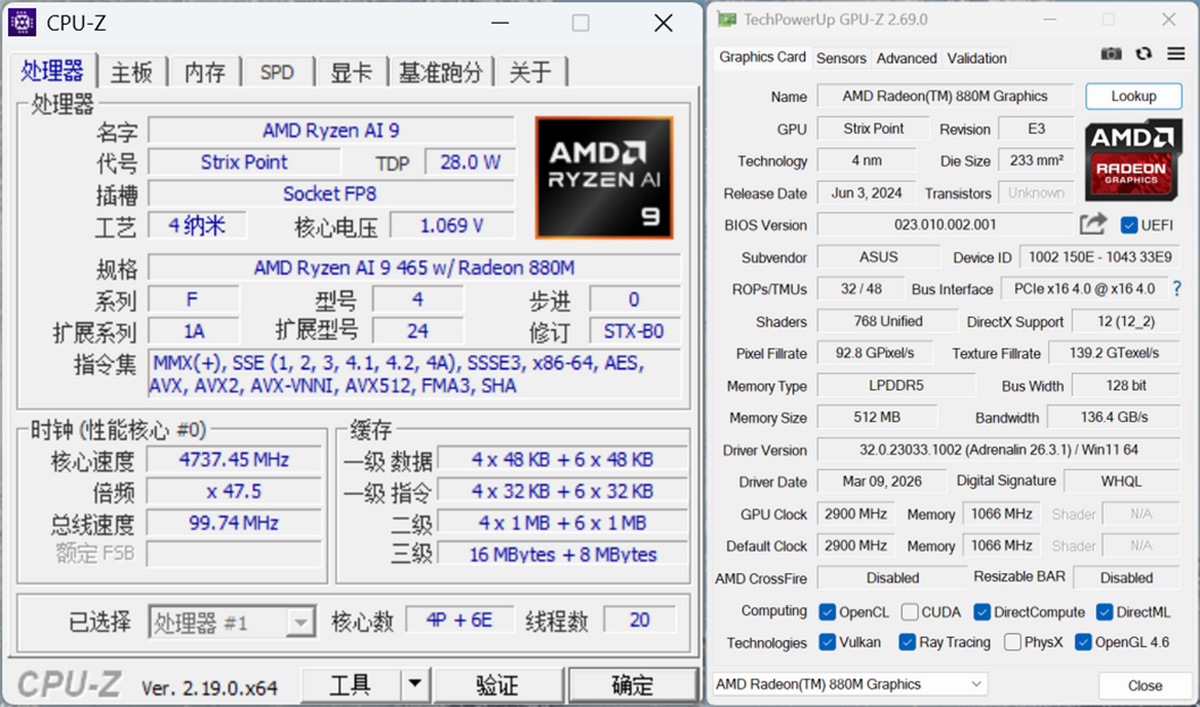Select the 处理器 tab in CPU-Z
Image resolution: width=1200 pixels, height=707 pixels.
53,71
